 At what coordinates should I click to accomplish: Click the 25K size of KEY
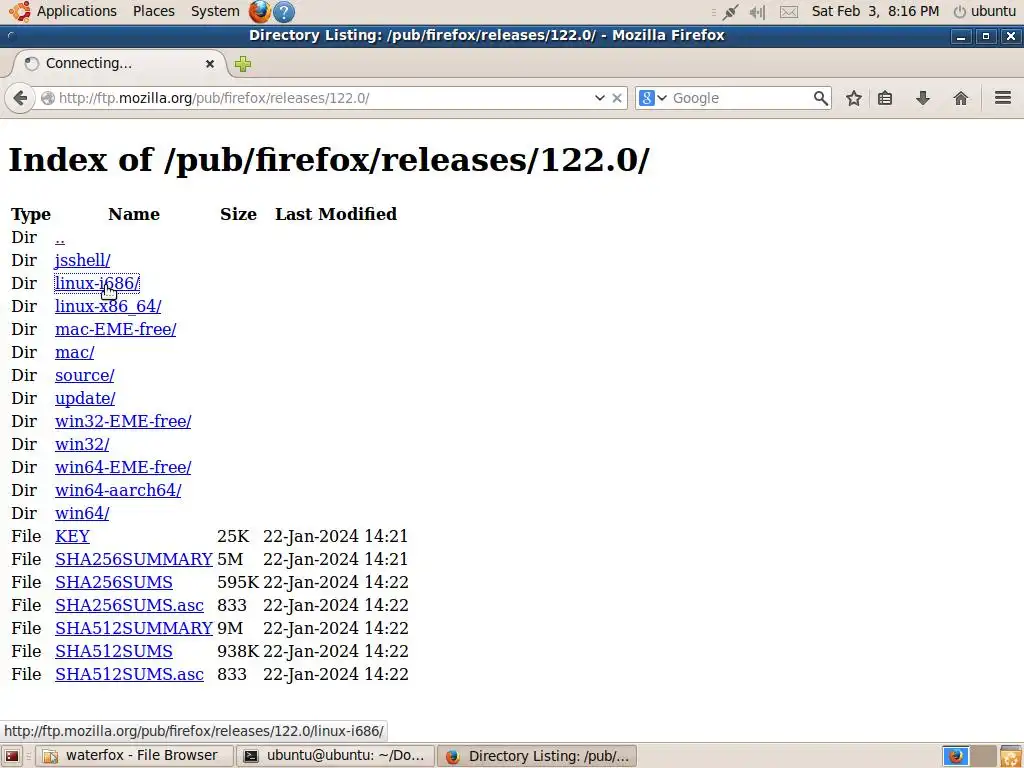(x=233, y=536)
